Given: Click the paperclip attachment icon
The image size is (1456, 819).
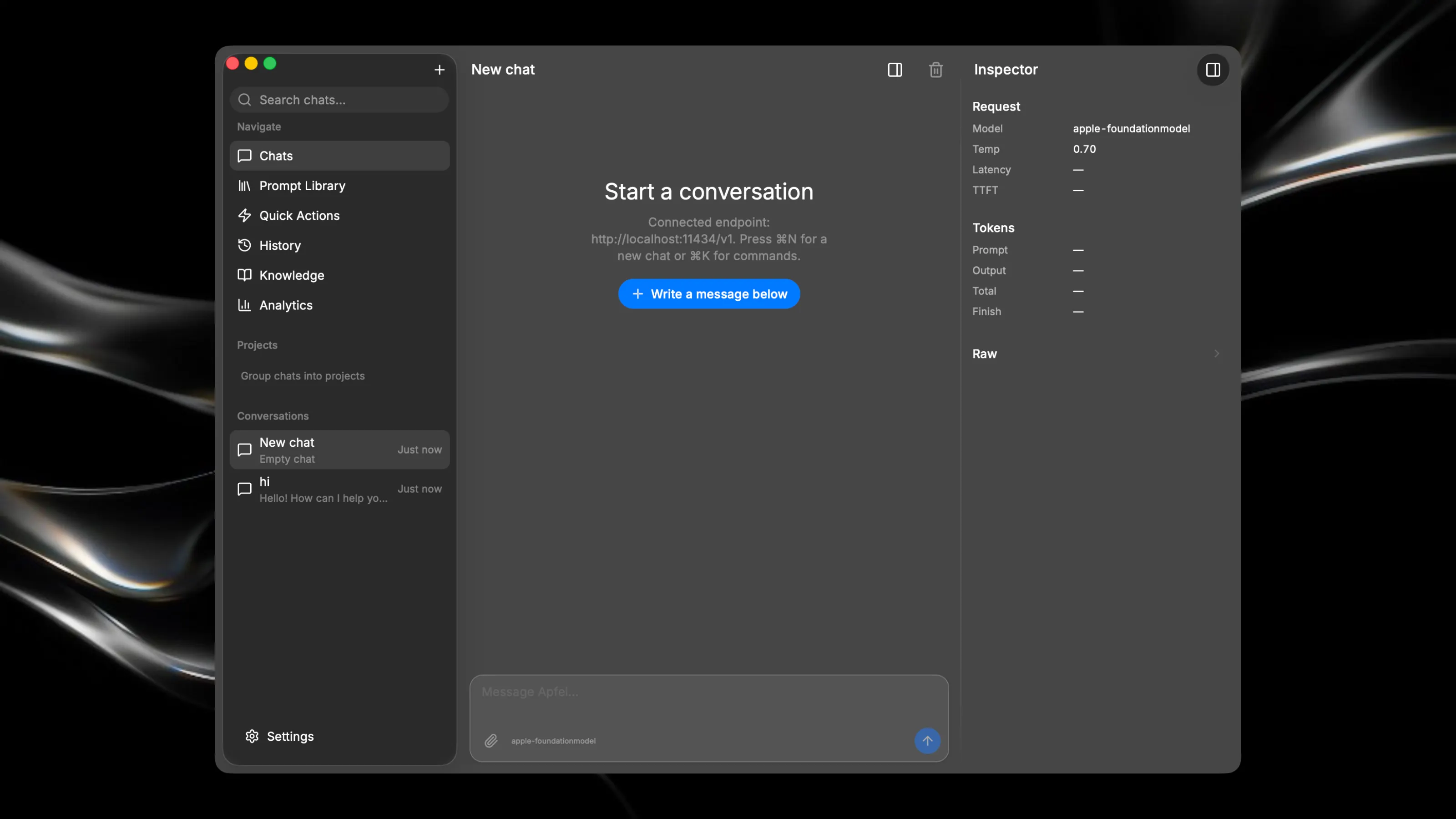Looking at the screenshot, I should (x=490, y=740).
